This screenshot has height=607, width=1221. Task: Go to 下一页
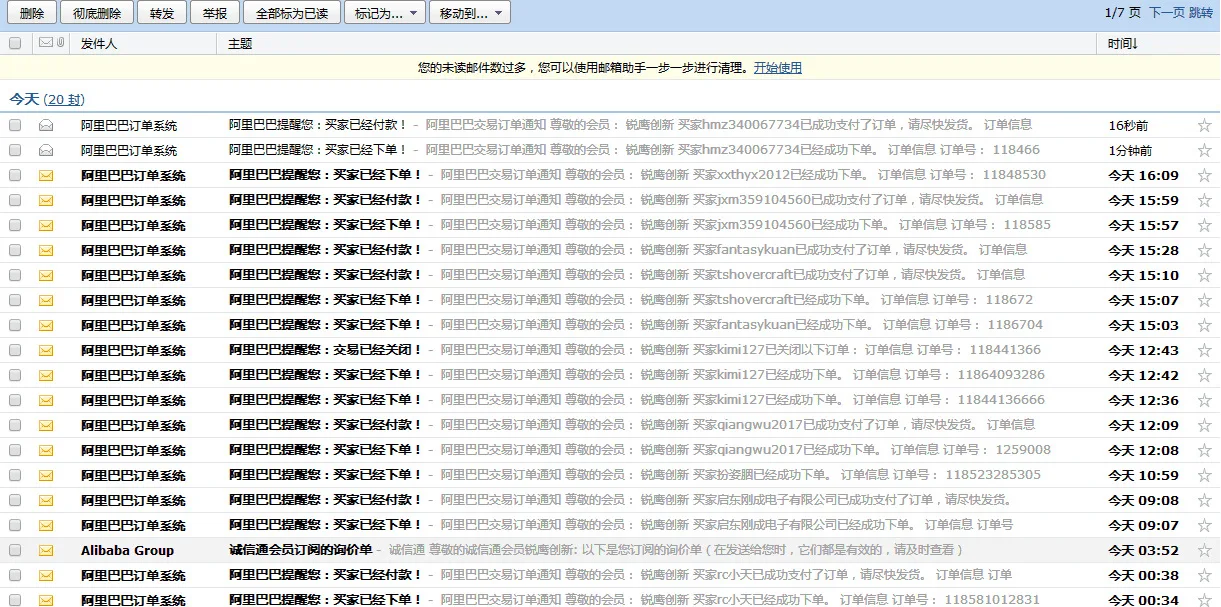(x=1166, y=13)
